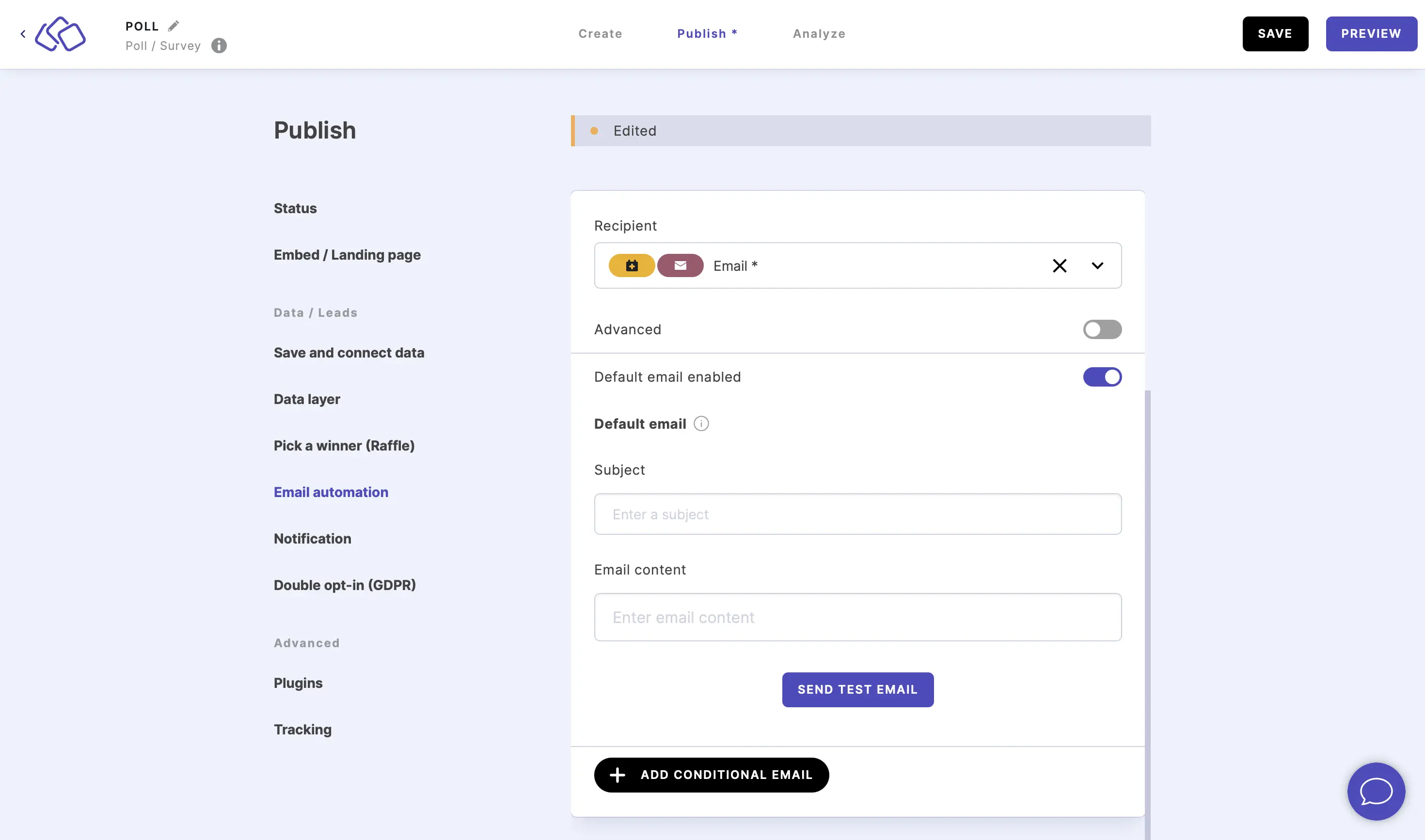Click the Subject input field
The width and height of the screenshot is (1425, 840).
pos(858,514)
